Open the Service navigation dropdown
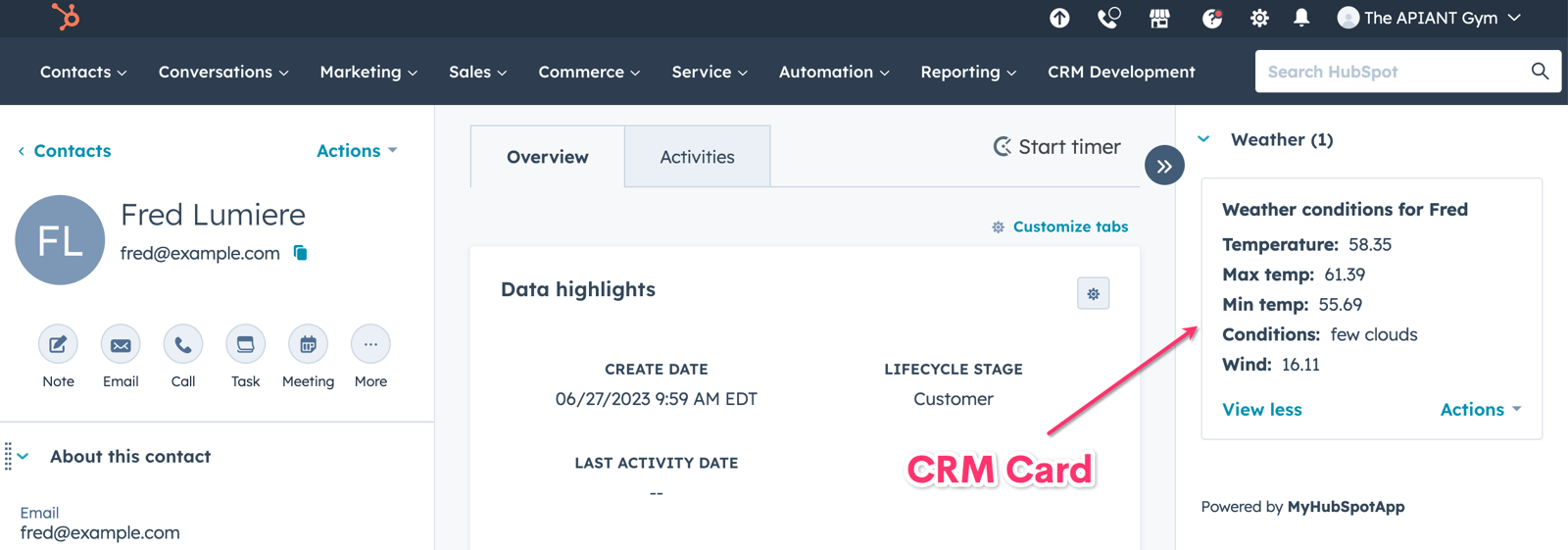Viewport: 1568px width, 550px height. coord(710,72)
